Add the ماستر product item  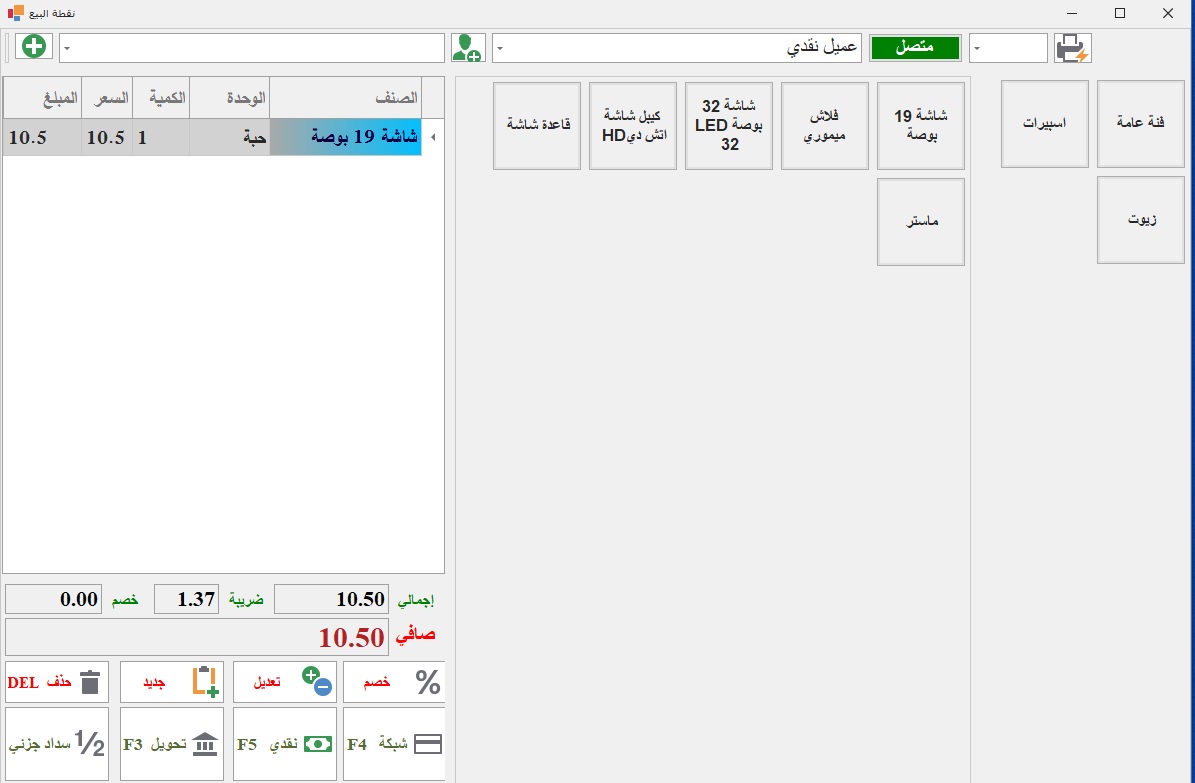tap(920, 222)
